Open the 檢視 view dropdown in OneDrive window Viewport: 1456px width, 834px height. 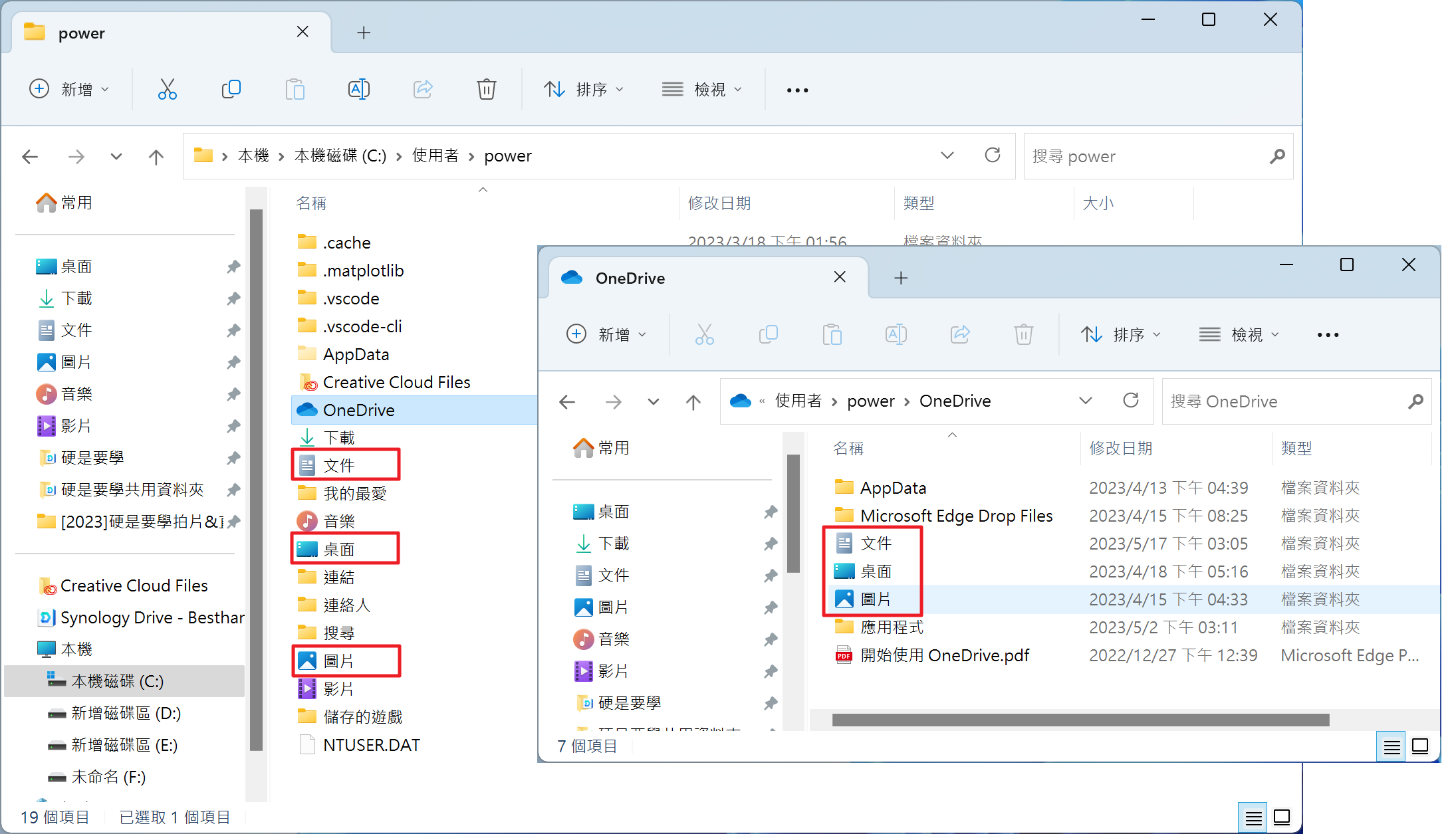[1239, 335]
